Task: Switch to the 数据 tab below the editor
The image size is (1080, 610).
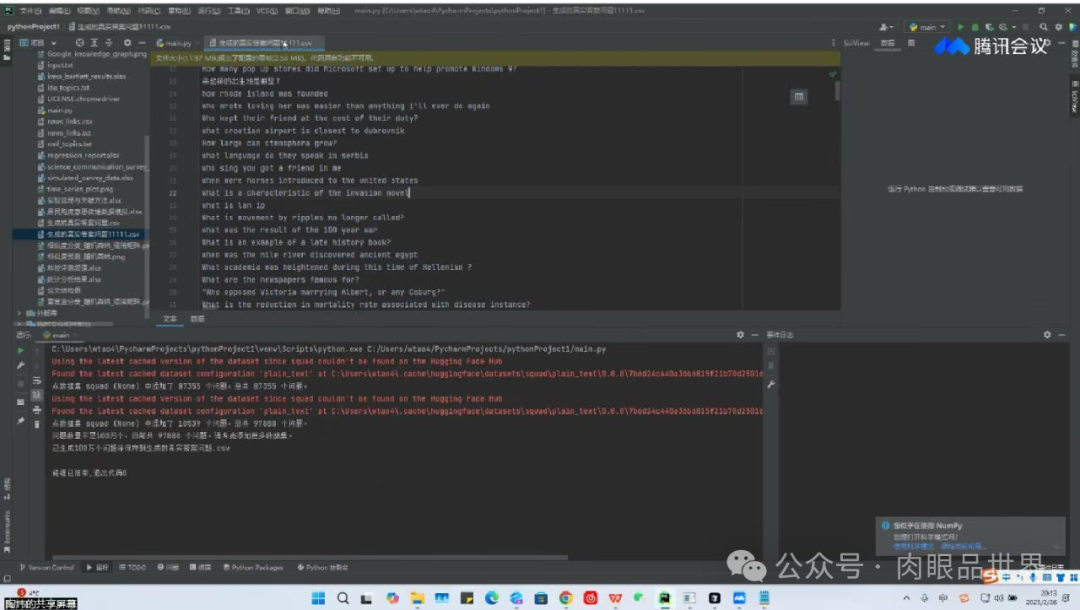Action: pos(197,319)
